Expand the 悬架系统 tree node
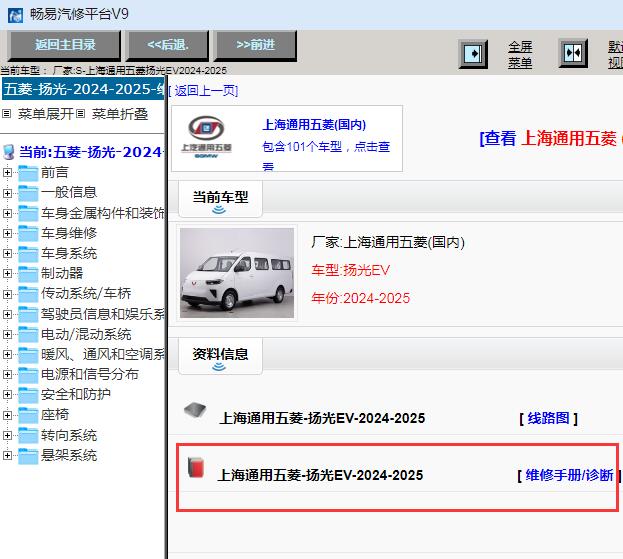Image resolution: width=623 pixels, height=559 pixels. coord(7,455)
